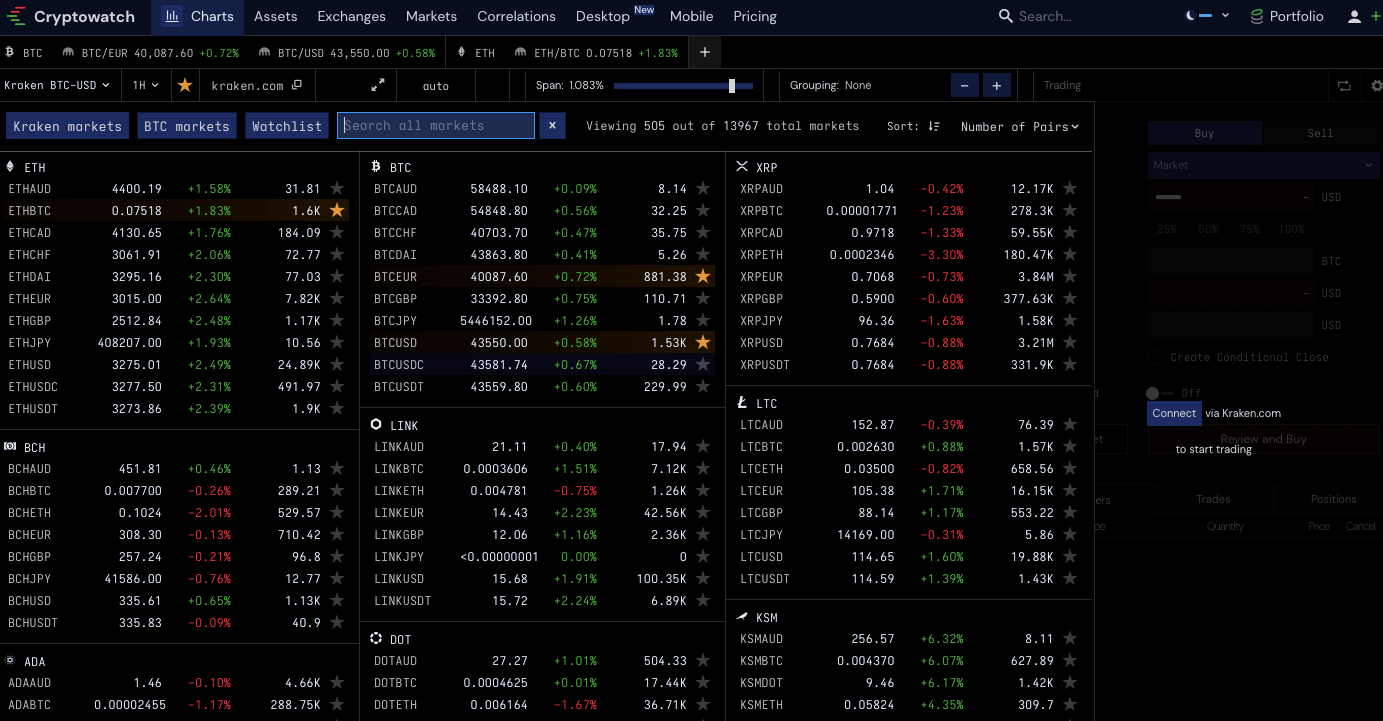Star the ETHAUD market
Screen dimensions: 1383x721
[x=337, y=188]
